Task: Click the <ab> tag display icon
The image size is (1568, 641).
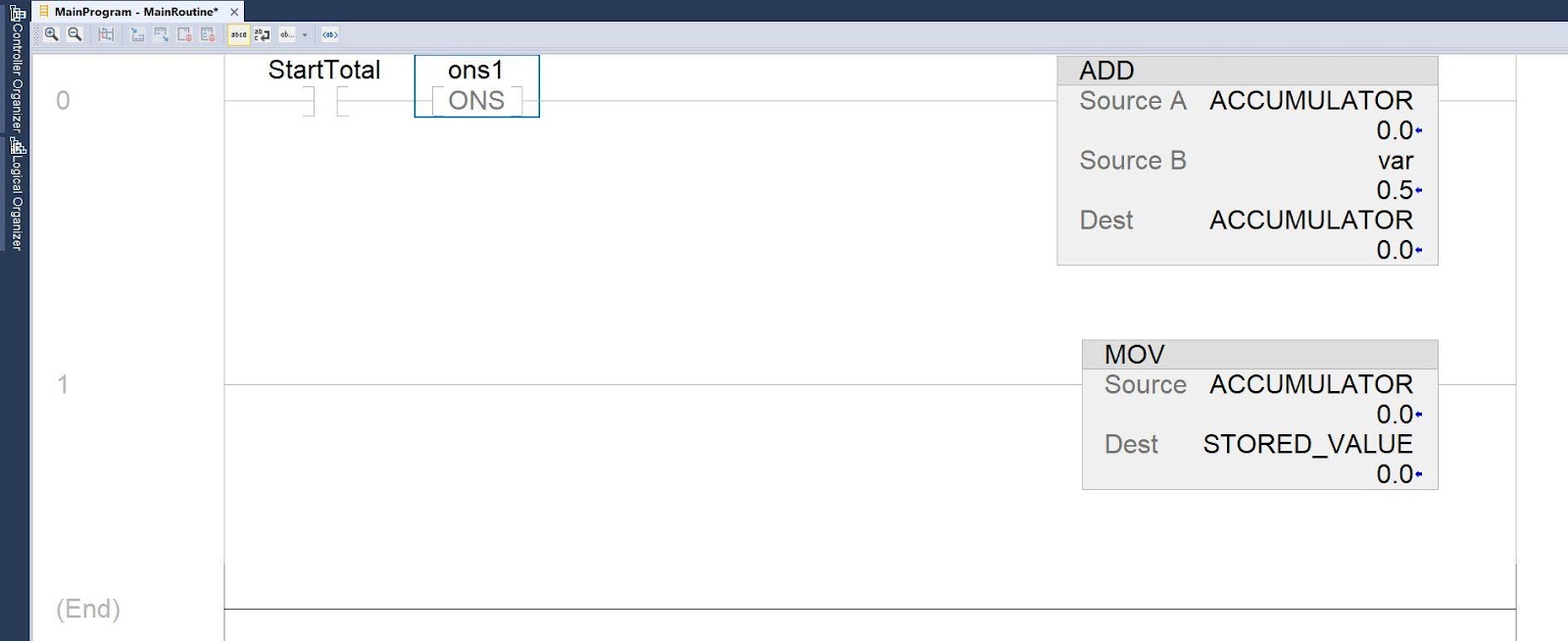Action: (x=330, y=34)
